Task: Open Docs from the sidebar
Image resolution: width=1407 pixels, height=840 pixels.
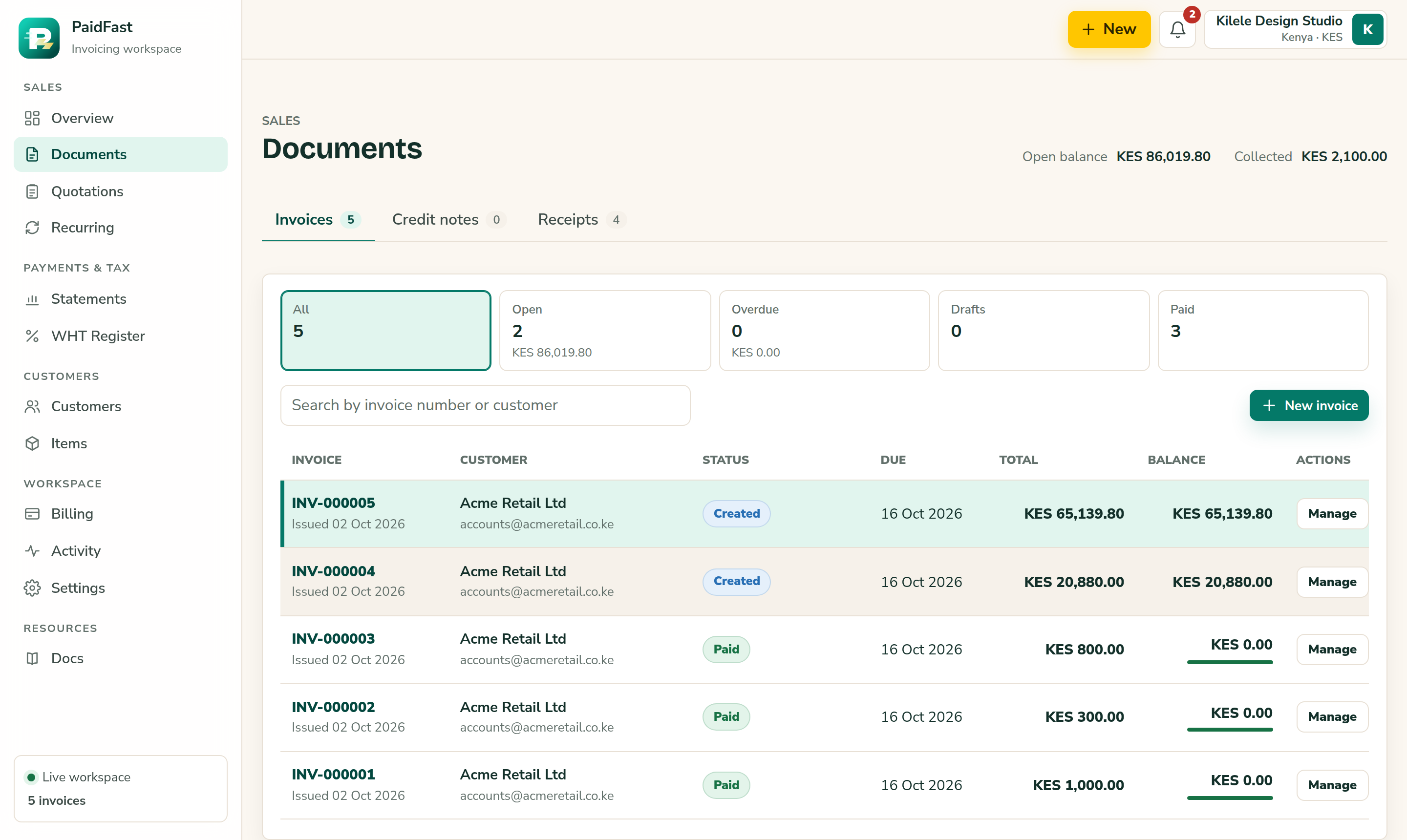Action: (x=120, y=658)
